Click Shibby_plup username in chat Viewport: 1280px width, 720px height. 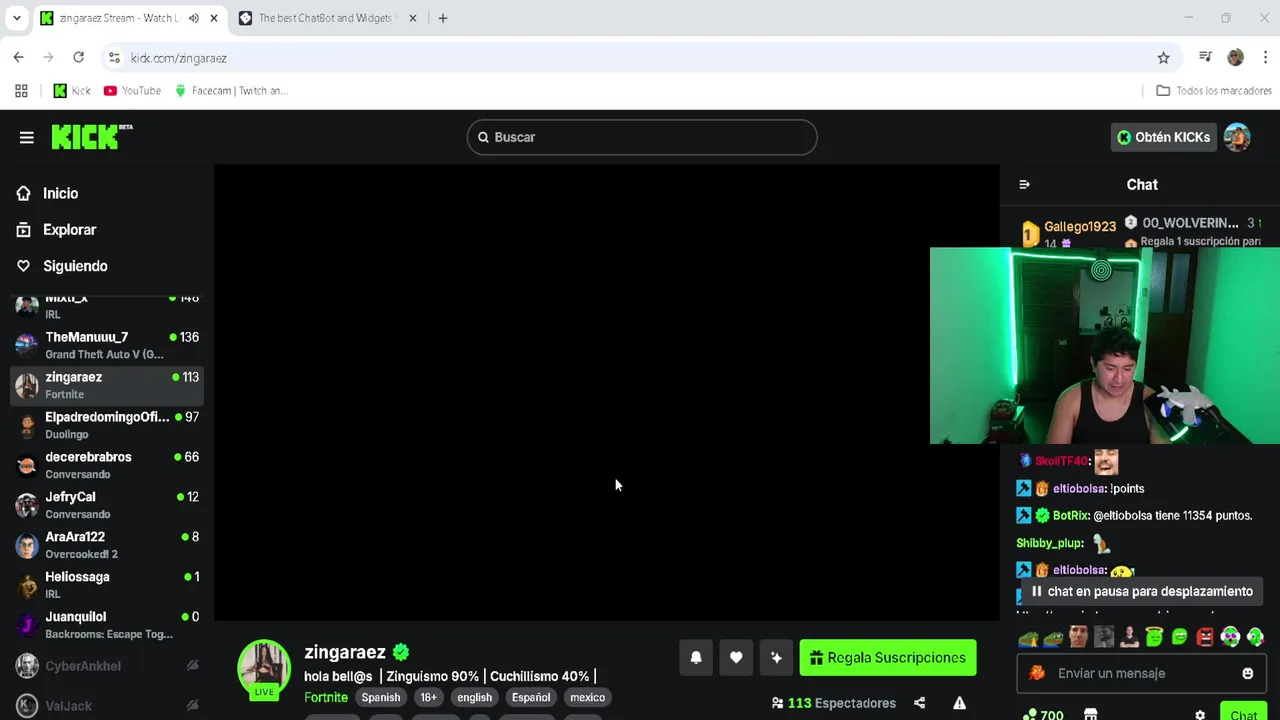click(1049, 543)
